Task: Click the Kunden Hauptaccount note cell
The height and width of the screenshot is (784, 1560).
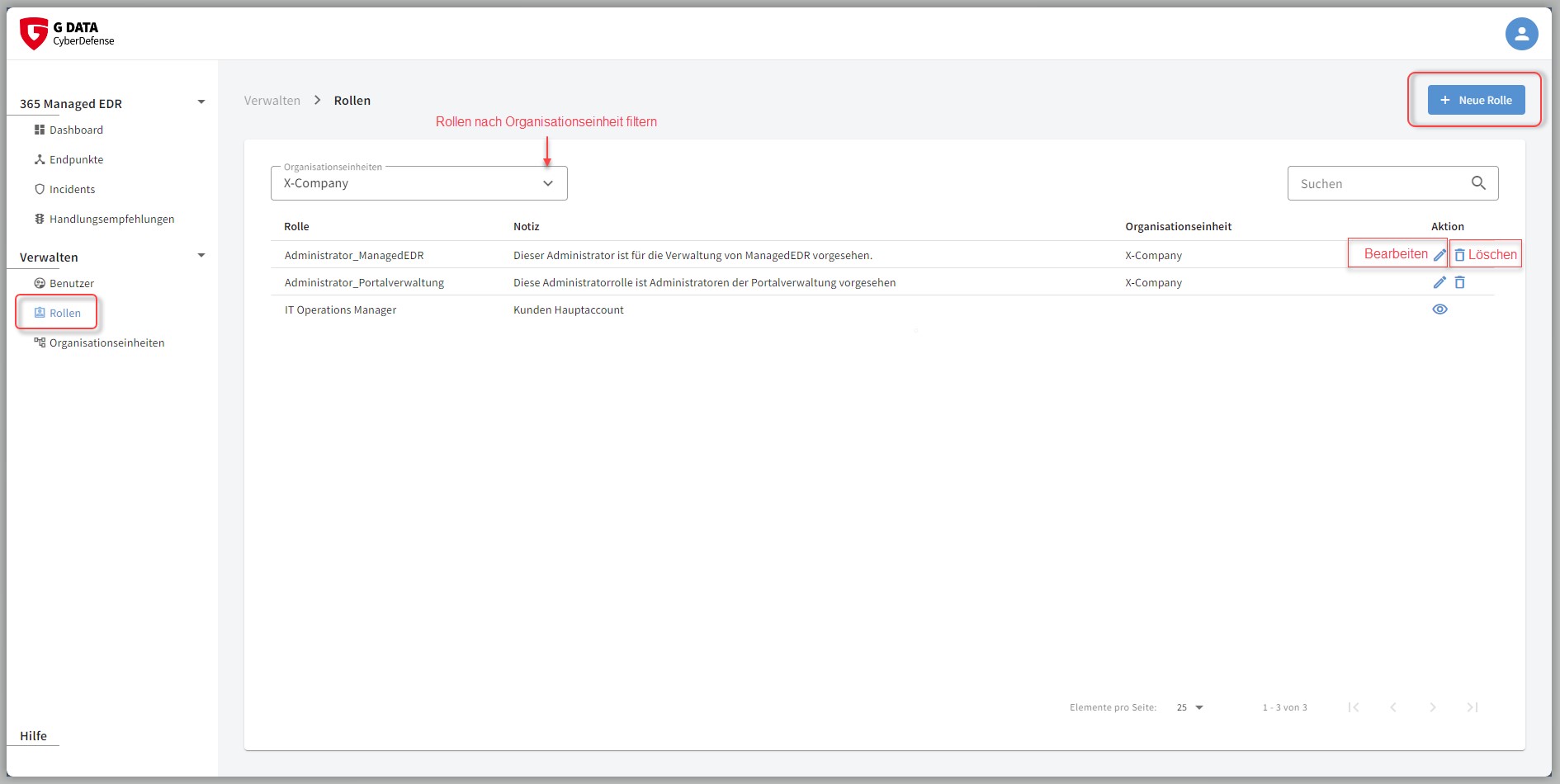Action: point(569,310)
